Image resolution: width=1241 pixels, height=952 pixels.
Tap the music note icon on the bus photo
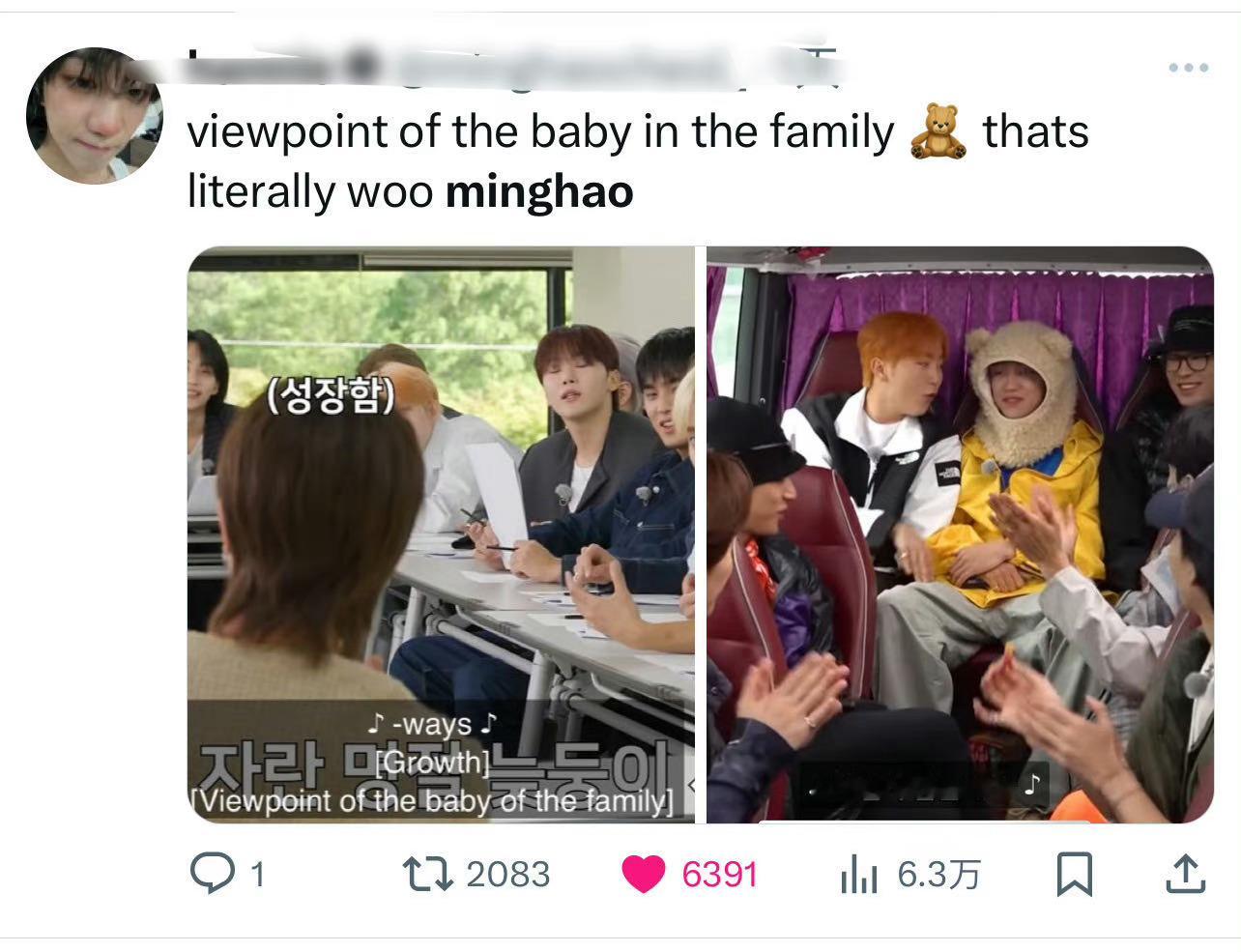[x=1032, y=782]
